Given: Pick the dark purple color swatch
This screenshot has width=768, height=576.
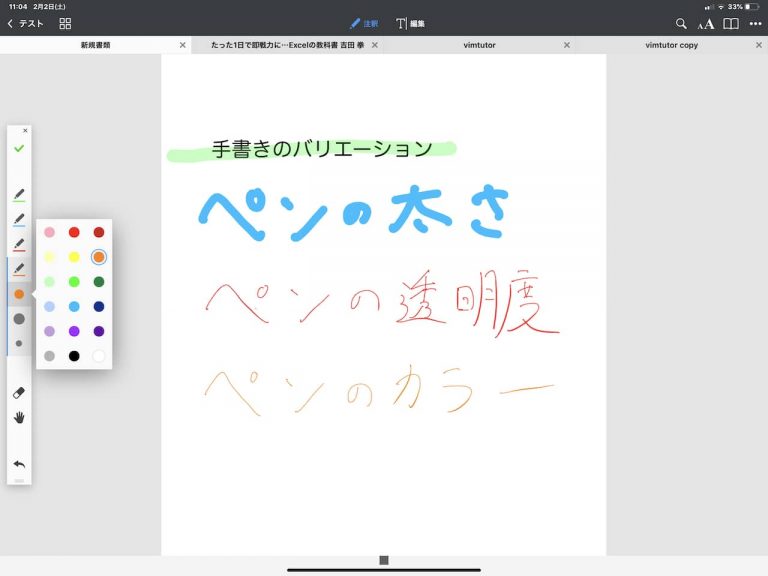Looking at the screenshot, I should click(x=99, y=331).
